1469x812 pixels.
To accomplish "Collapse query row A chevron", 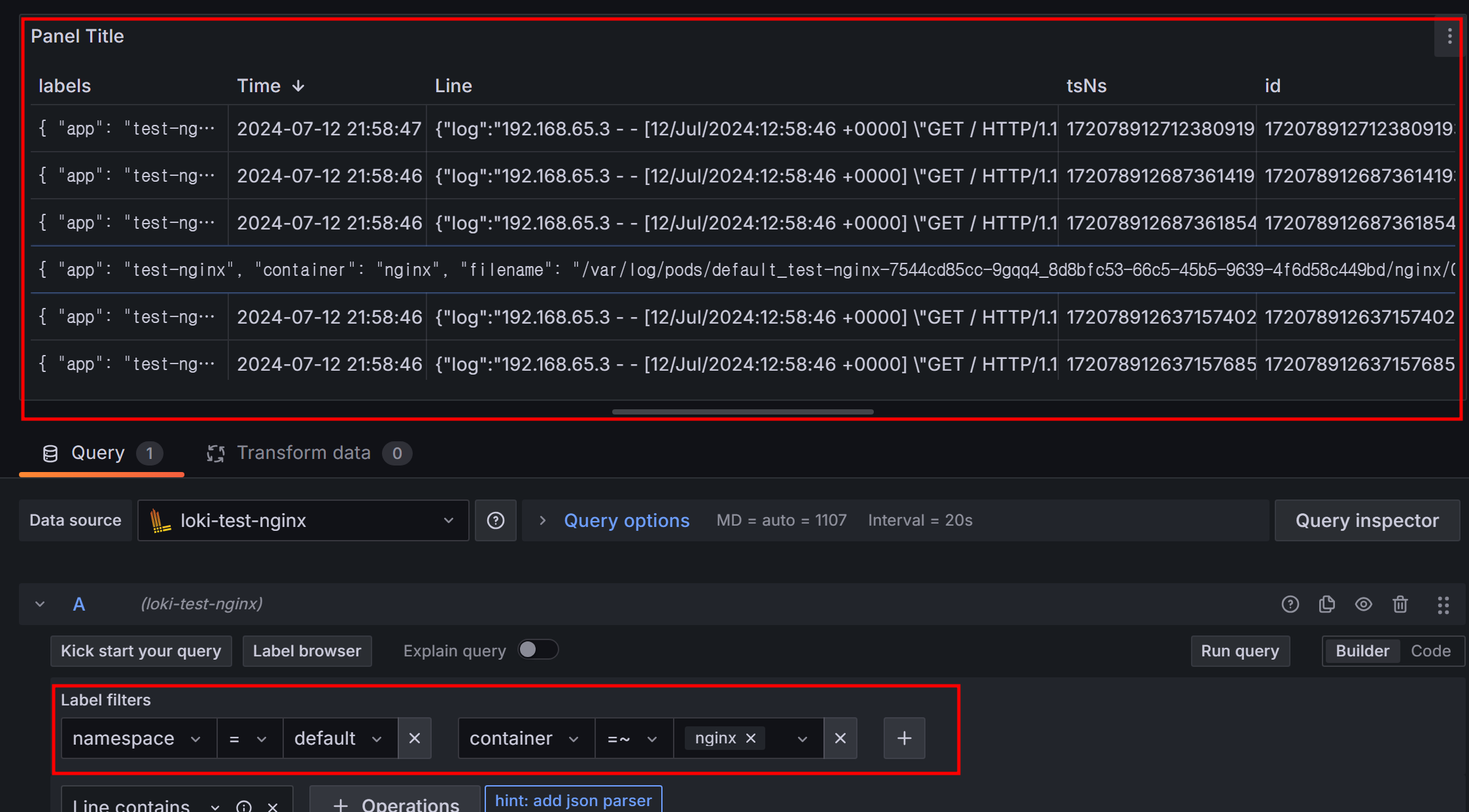I will coord(40,604).
